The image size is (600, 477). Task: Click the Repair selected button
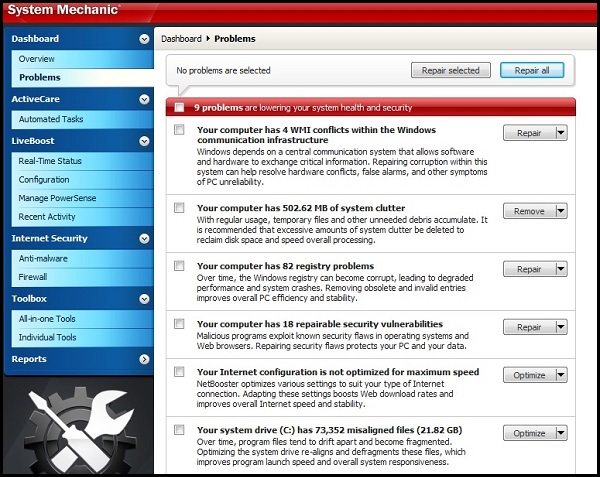(451, 70)
